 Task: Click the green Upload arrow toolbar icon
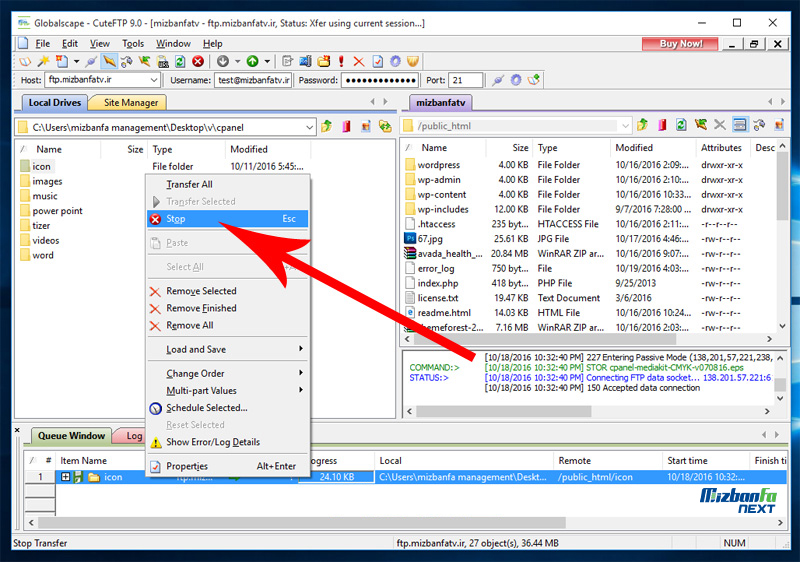coord(252,62)
